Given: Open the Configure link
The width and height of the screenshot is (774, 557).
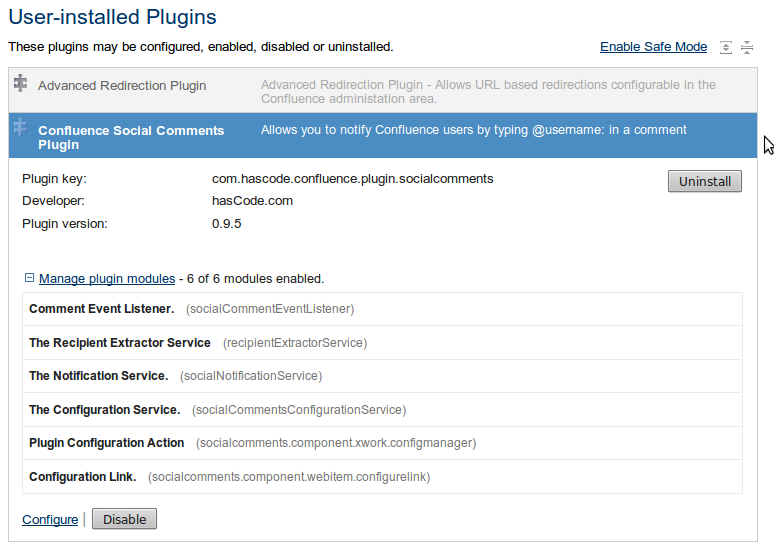Looking at the screenshot, I should pyautogui.click(x=50, y=519).
